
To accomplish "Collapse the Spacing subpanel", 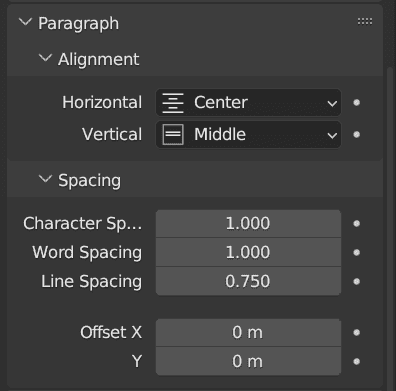I will coord(45,179).
